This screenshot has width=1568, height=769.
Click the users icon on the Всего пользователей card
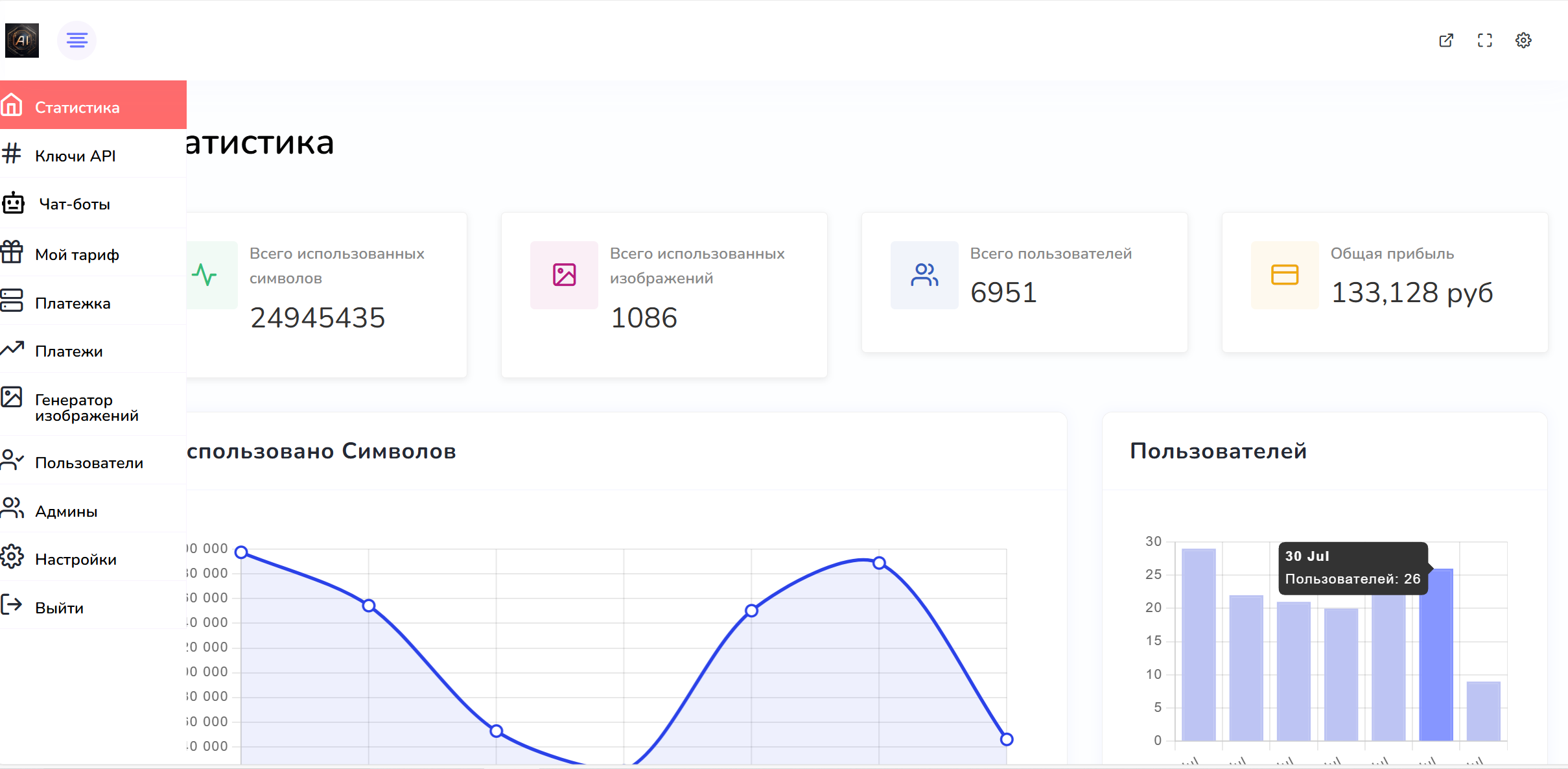point(924,275)
